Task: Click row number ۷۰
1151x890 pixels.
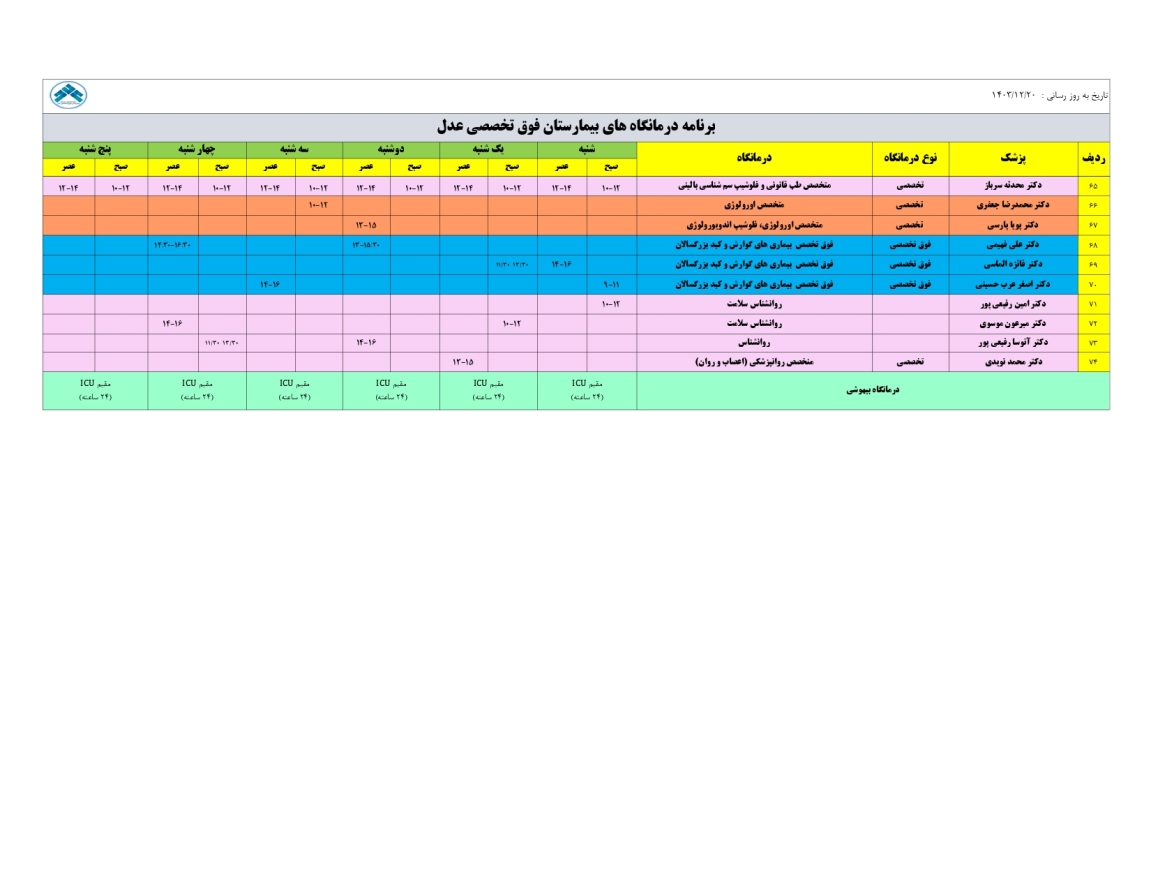Action: [1093, 285]
